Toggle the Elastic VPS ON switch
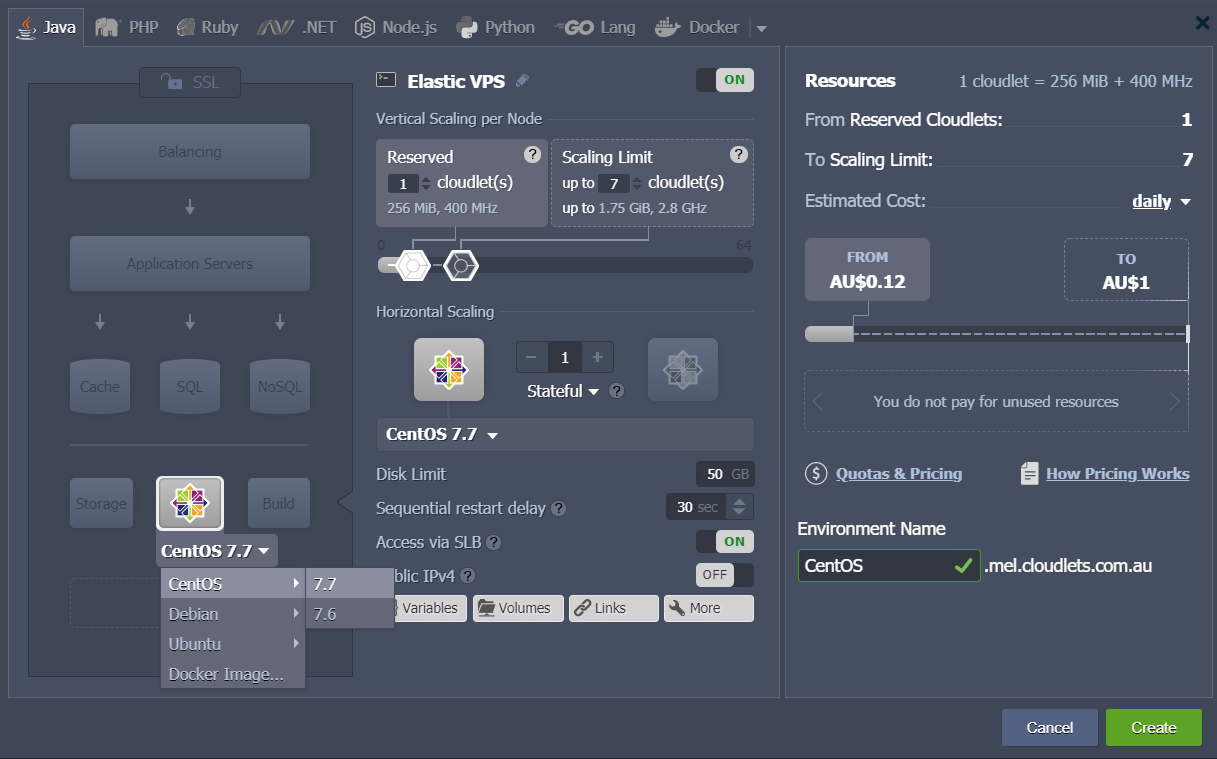 [725, 80]
